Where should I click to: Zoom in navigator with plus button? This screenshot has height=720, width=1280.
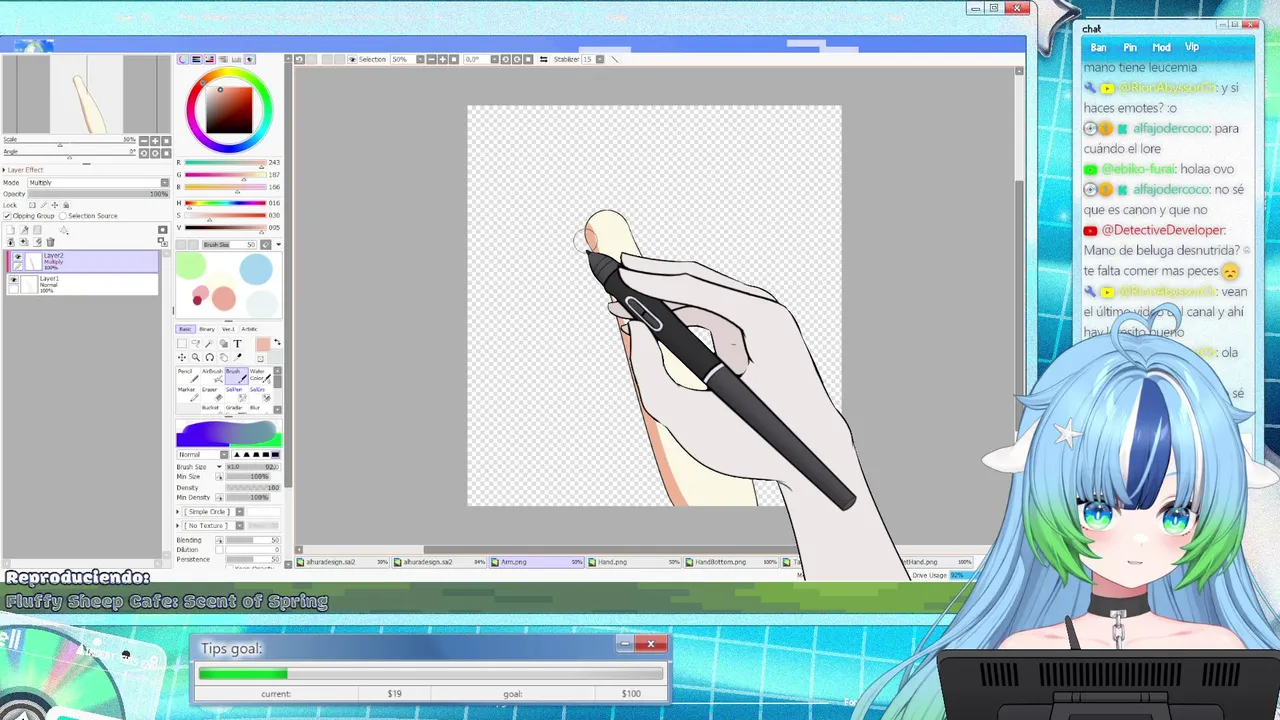tap(155, 141)
